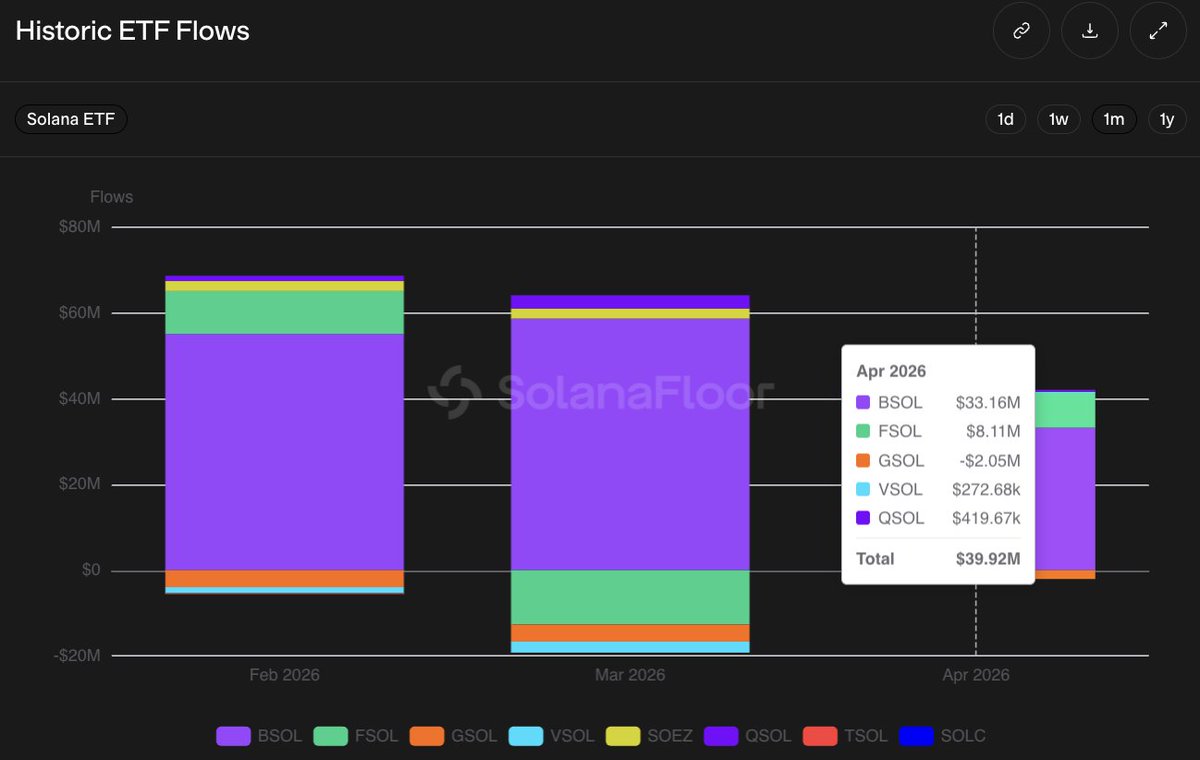Toggle TSOL series in legend
1200x760 pixels.
pos(845,736)
